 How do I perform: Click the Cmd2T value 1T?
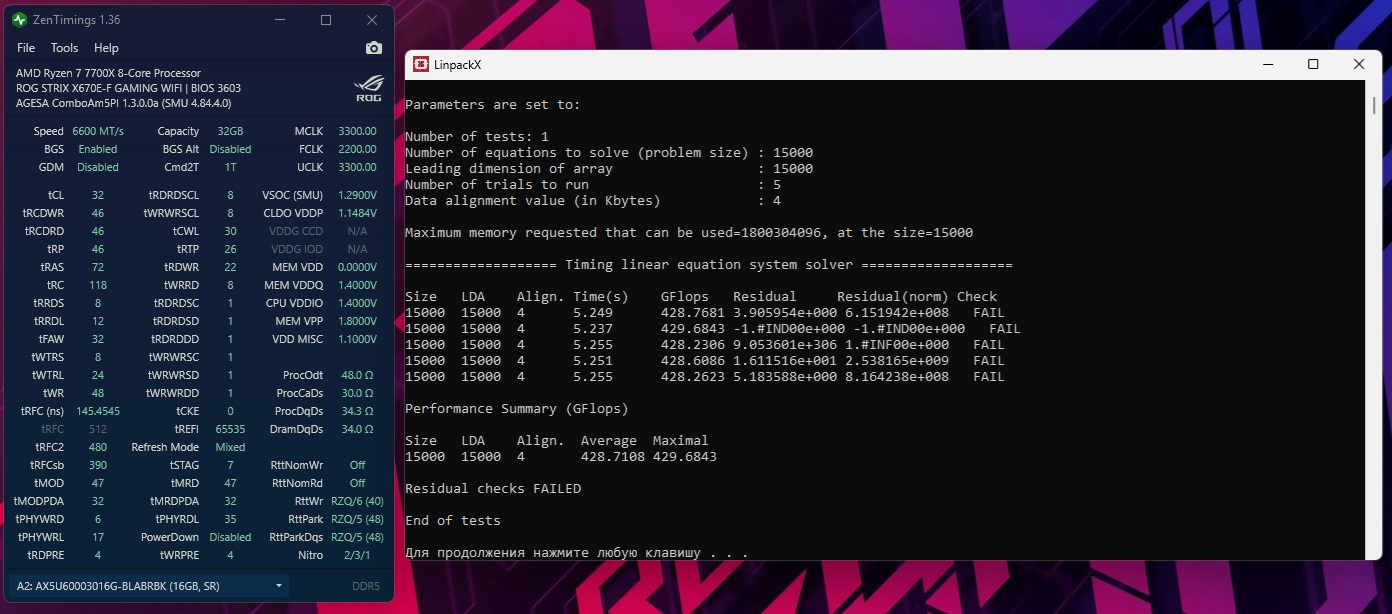pos(230,167)
